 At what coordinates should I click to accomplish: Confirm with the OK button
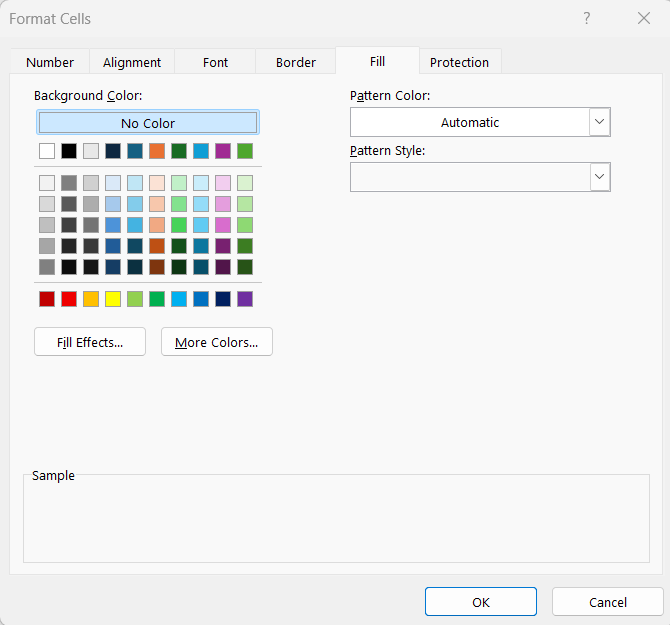(x=481, y=602)
